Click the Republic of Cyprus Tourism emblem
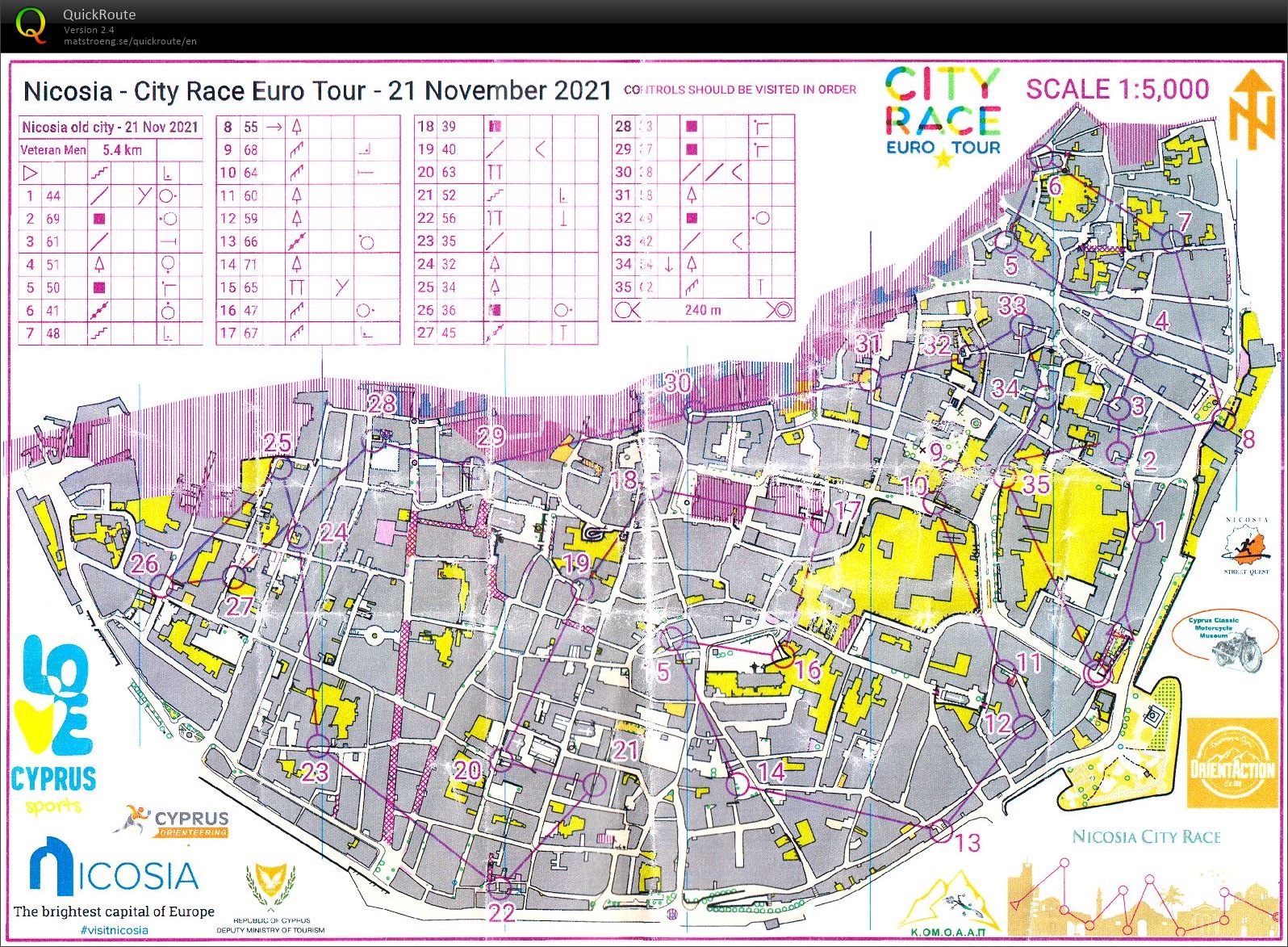Image resolution: width=1288 pixels, height=947 pixels. pos(271,898)
